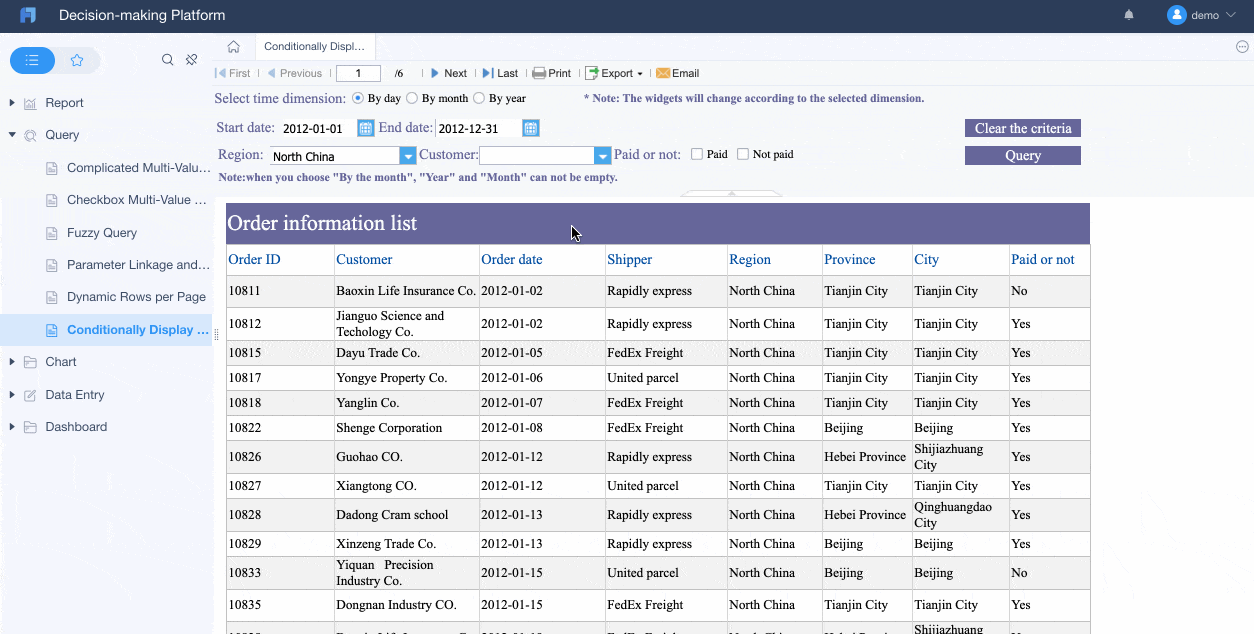Expand the Chart folder in tree

tap(12, 362)
